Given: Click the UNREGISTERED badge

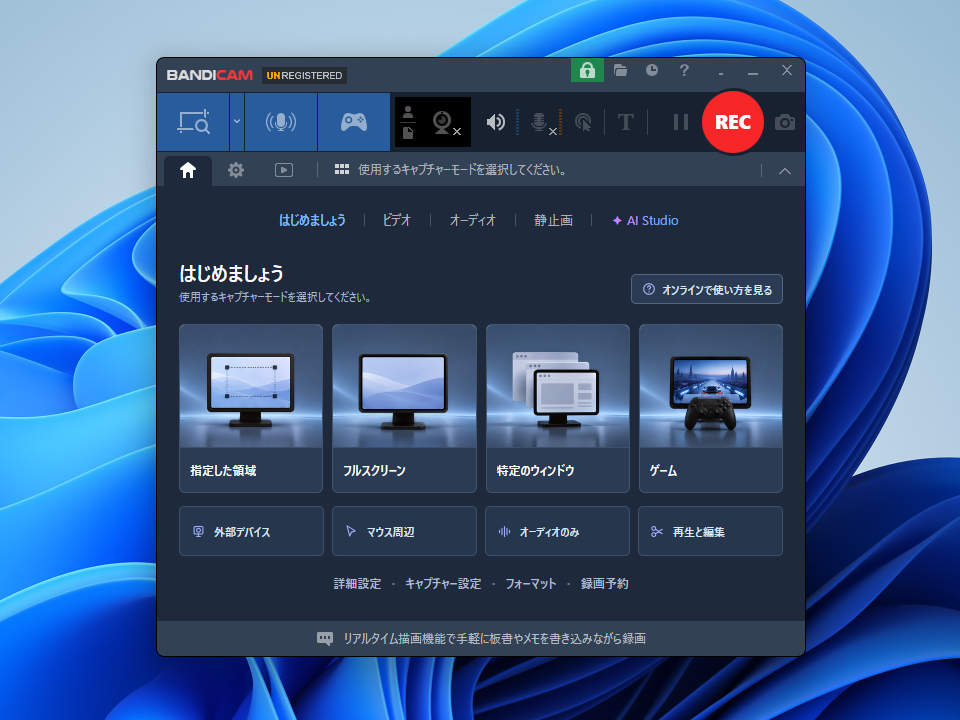Looking at the screenshot, I should point(304,75).
